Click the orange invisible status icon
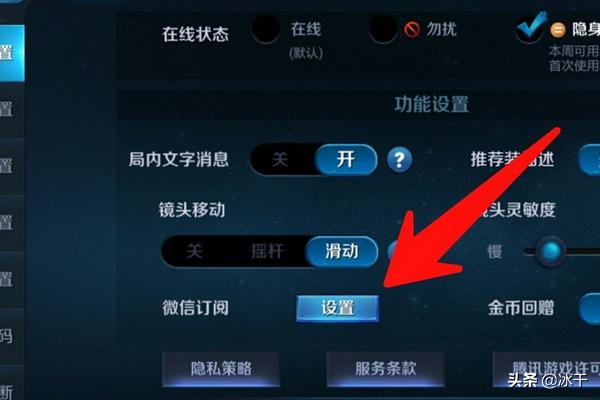This screenshot has width=600, height=400. tap(558, 30)
